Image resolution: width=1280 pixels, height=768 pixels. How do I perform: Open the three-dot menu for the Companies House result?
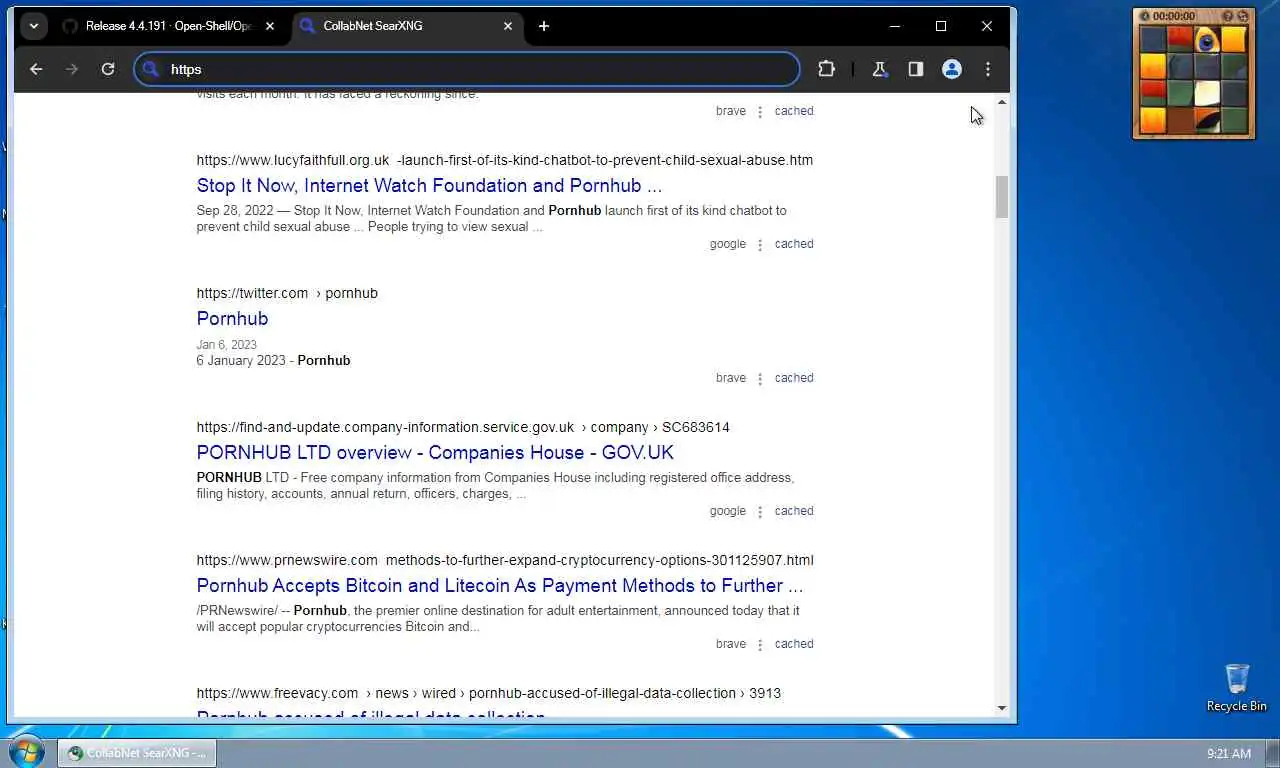[x=760, y=512]
